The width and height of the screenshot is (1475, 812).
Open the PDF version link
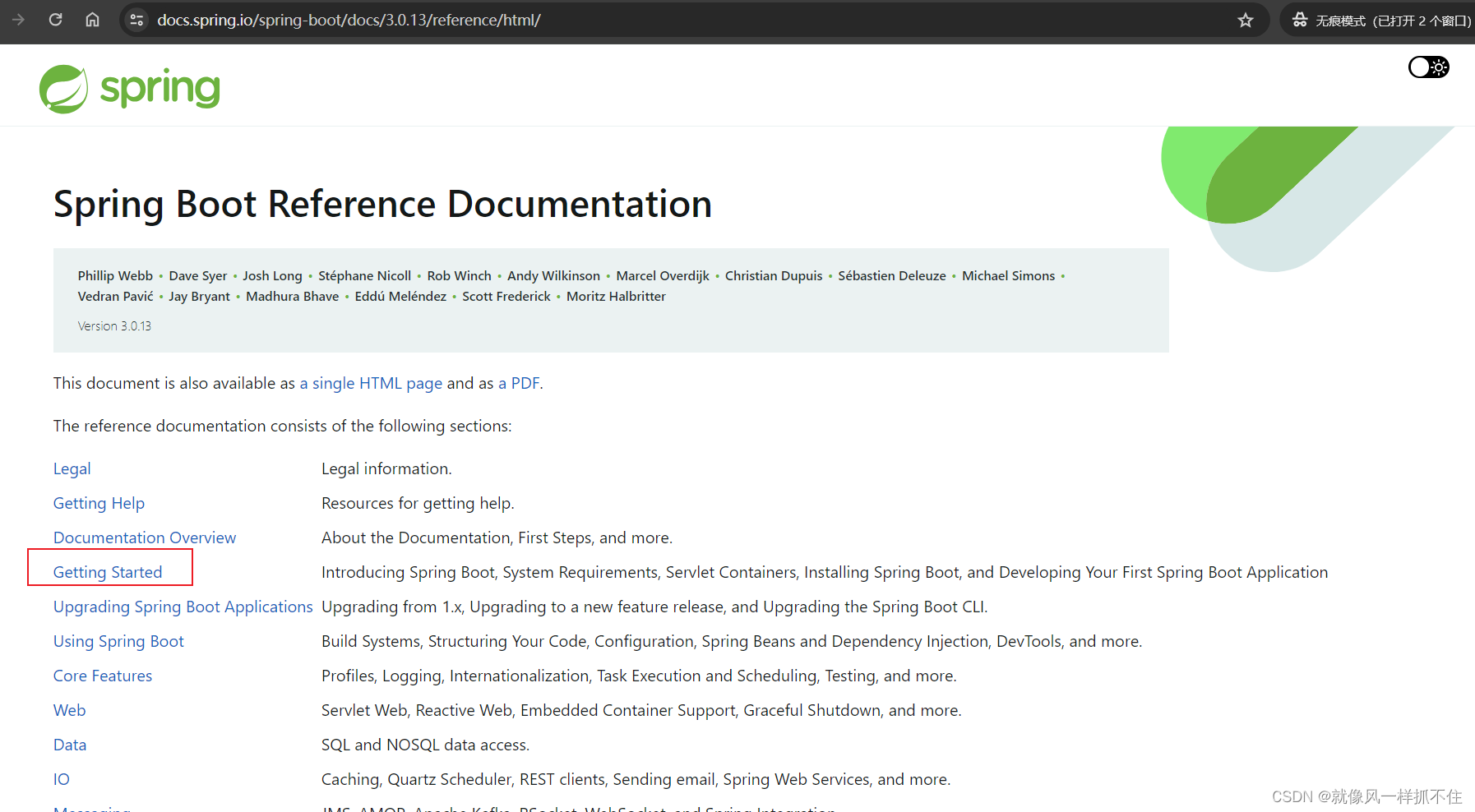(519, 383)
